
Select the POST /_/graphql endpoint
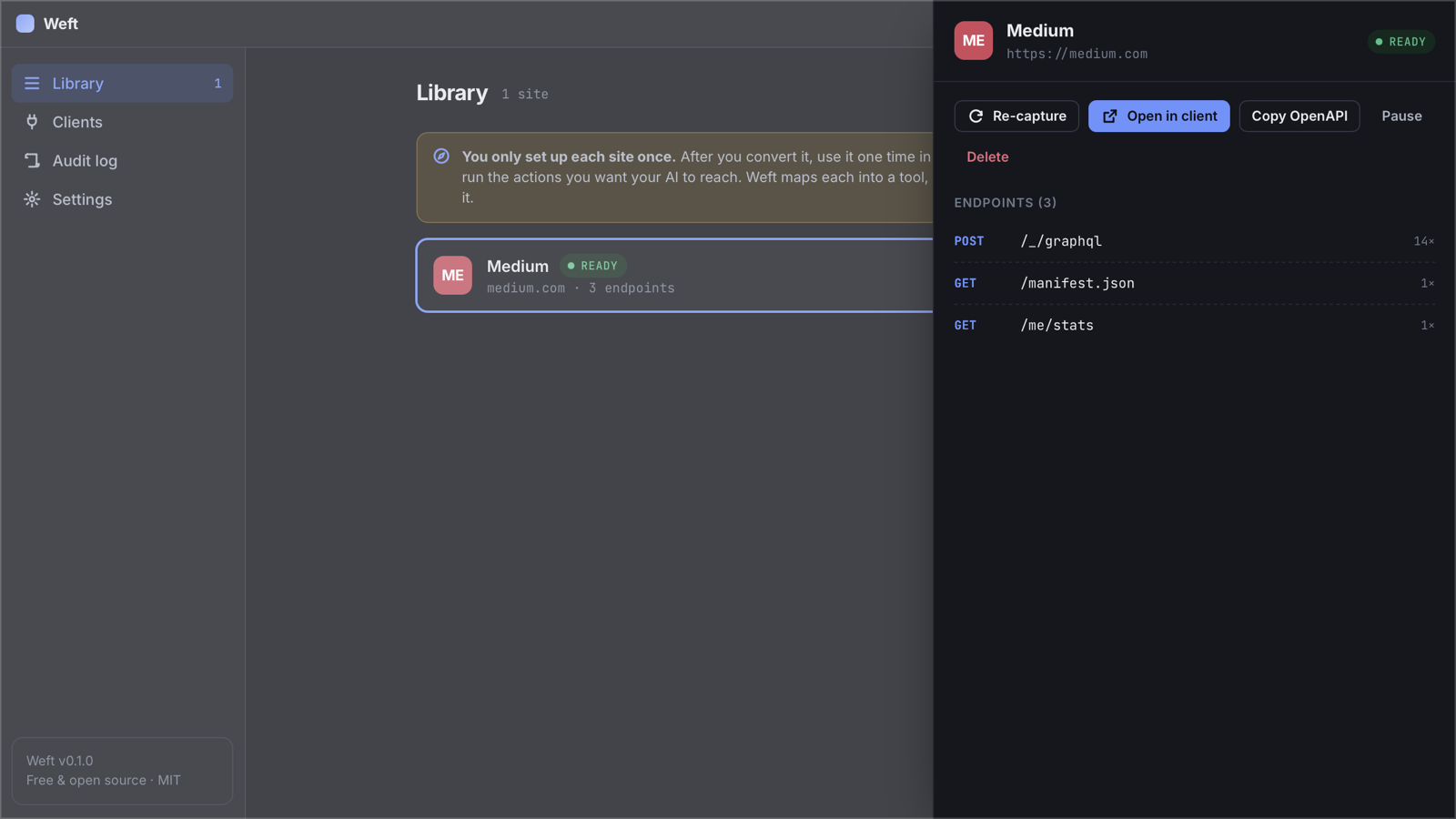tap(1194, 241)
